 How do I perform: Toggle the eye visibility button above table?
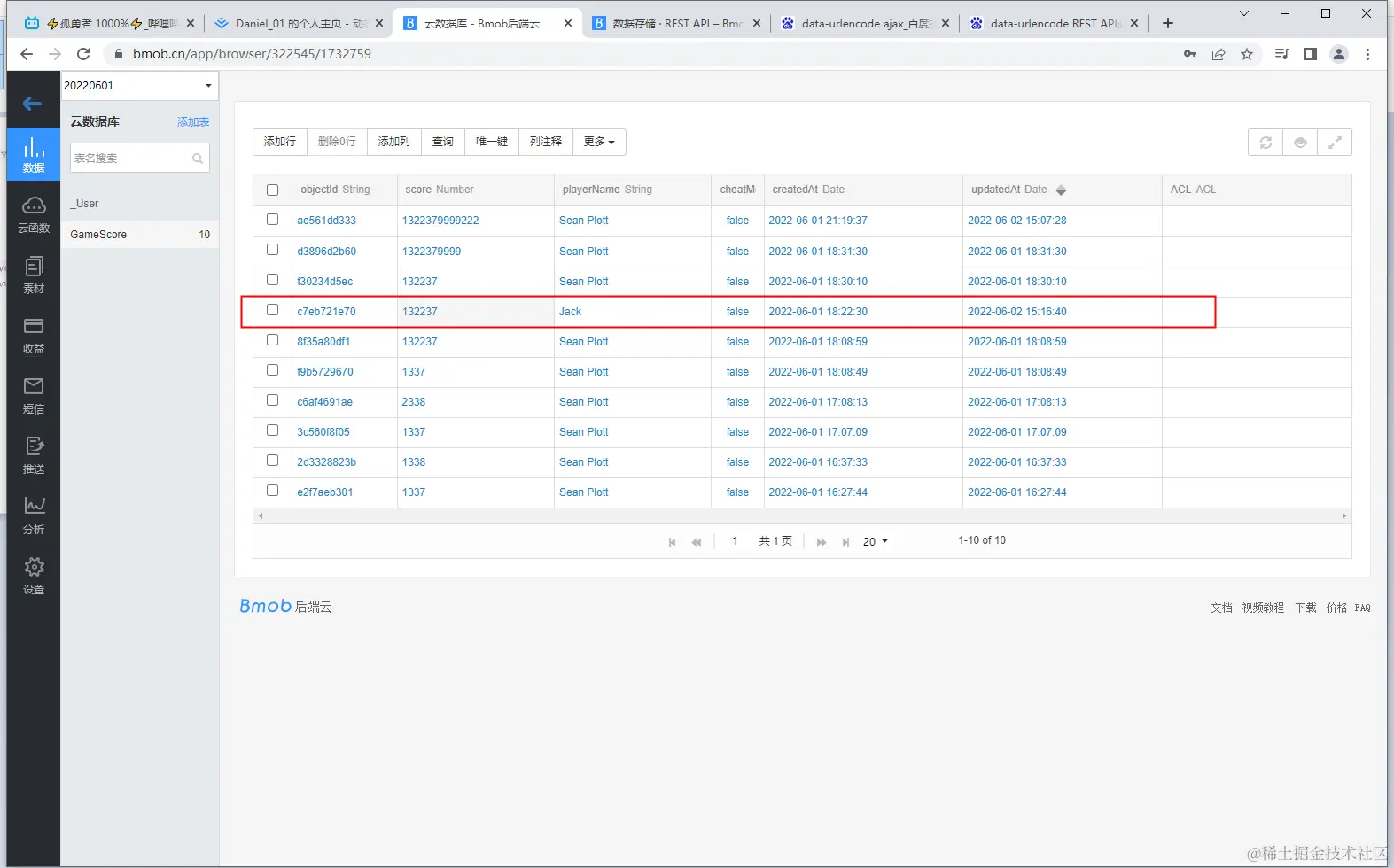pos(1300,143)
